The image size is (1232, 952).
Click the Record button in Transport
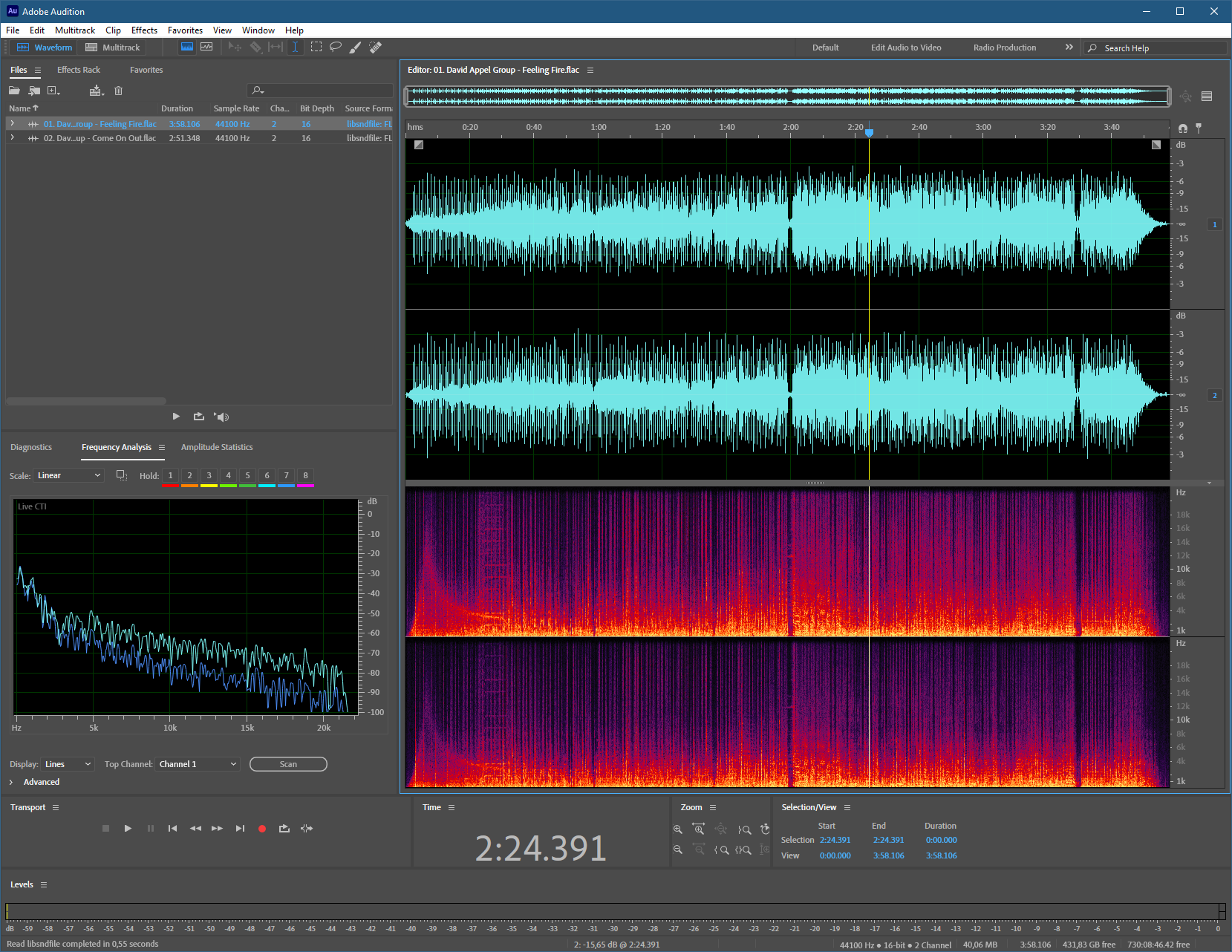pyautogui.click(x=262, y=829)
